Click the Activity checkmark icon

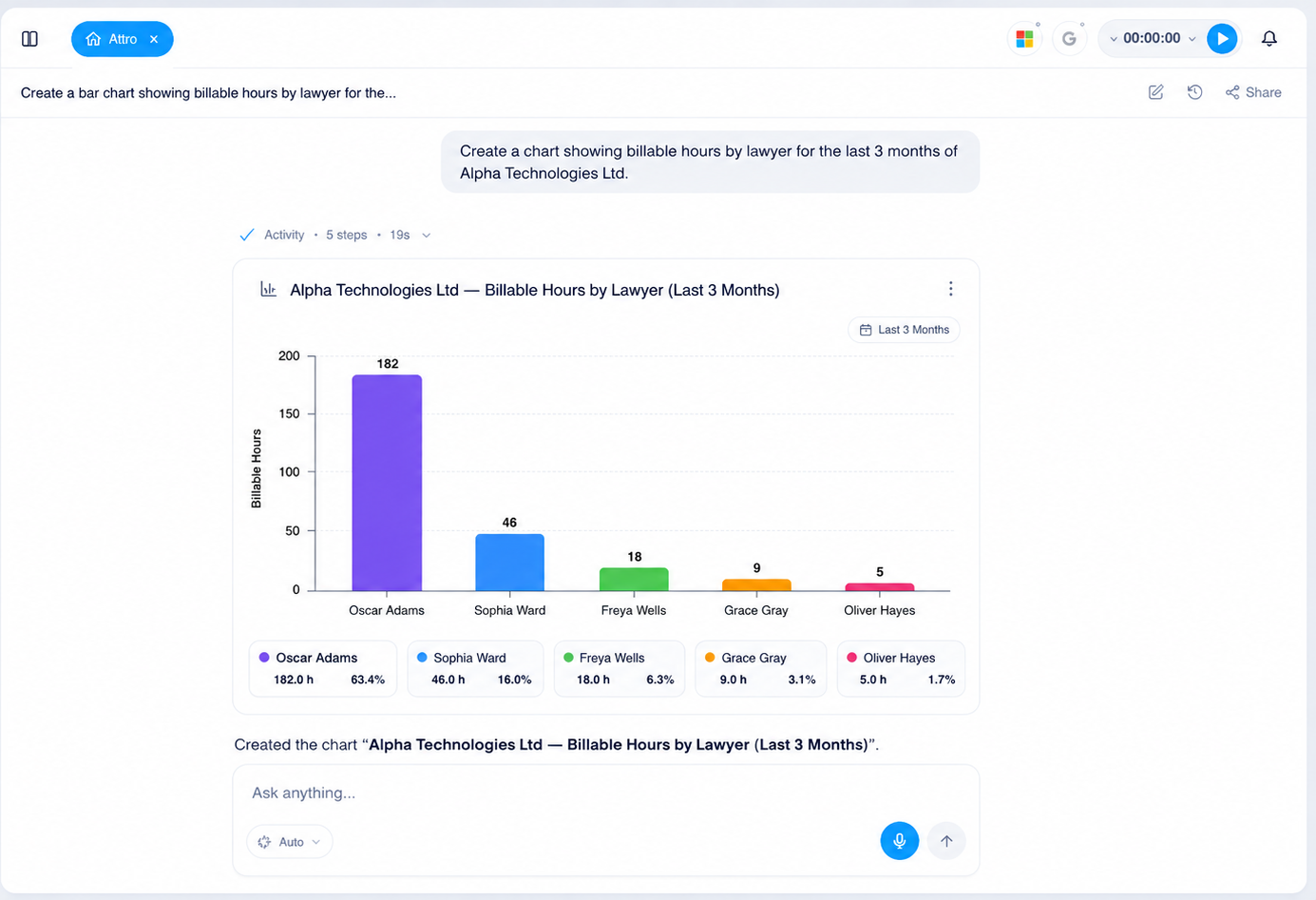click(247, 235)
